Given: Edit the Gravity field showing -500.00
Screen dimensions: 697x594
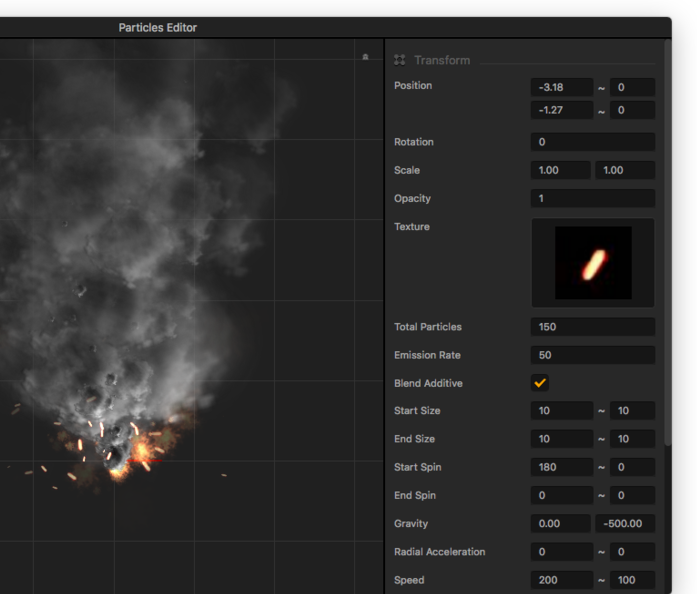Looking at the screenshot, I should [x=625, y=524].
